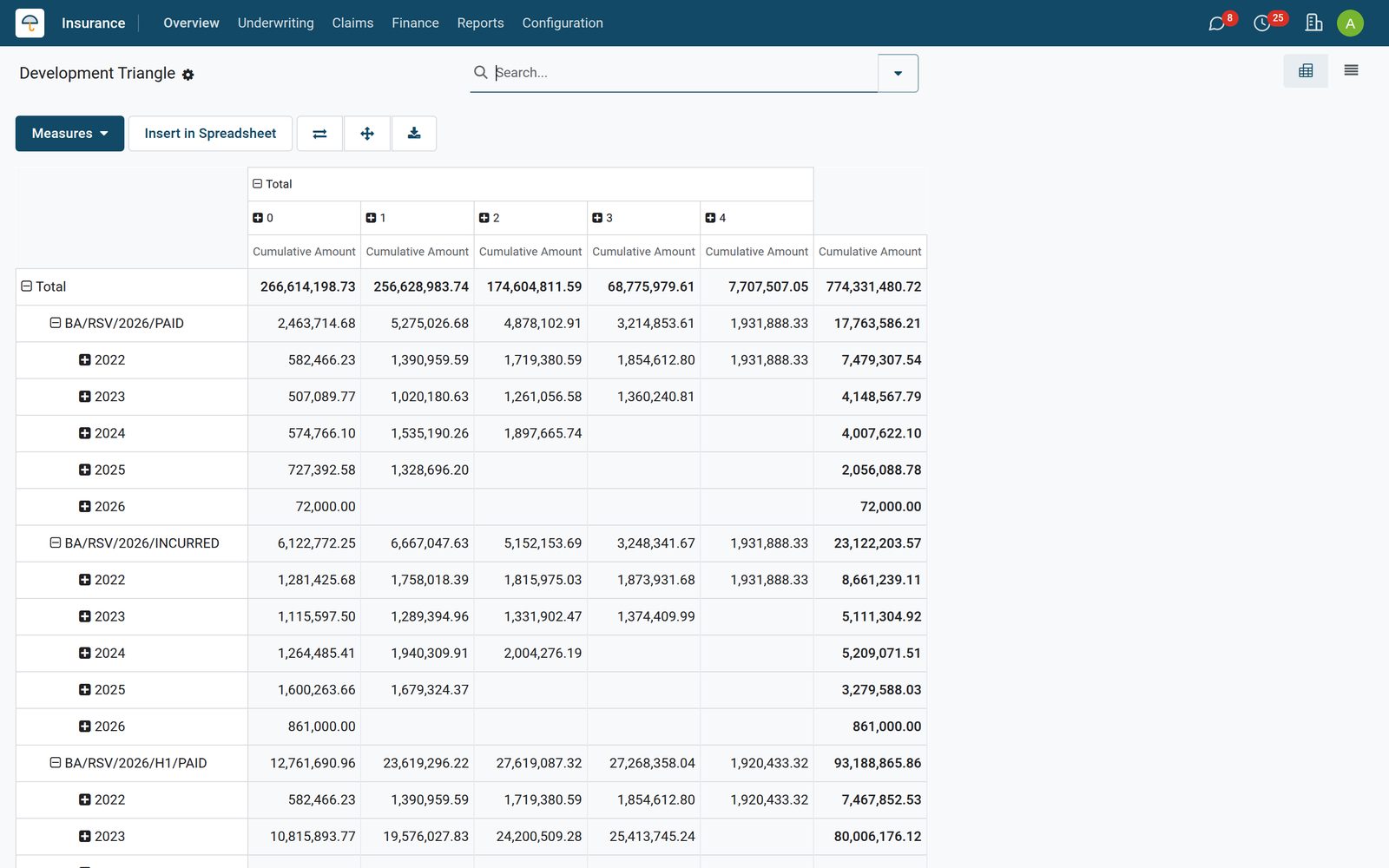Collapse the BA/RSV/2026/H1/PAID row group
The image size is (1389, 868).
[56, 763]
